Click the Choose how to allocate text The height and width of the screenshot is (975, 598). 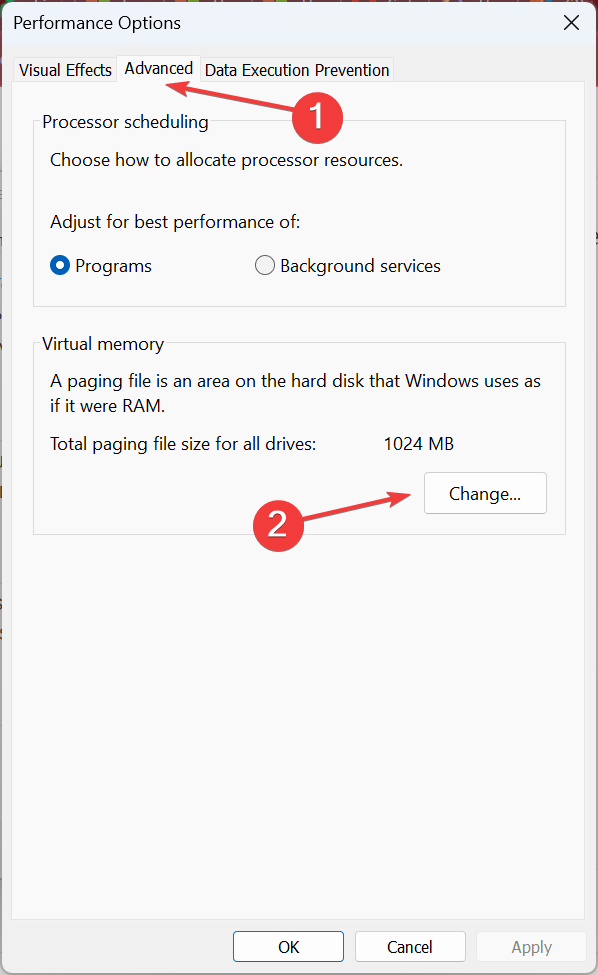(226, 160)
